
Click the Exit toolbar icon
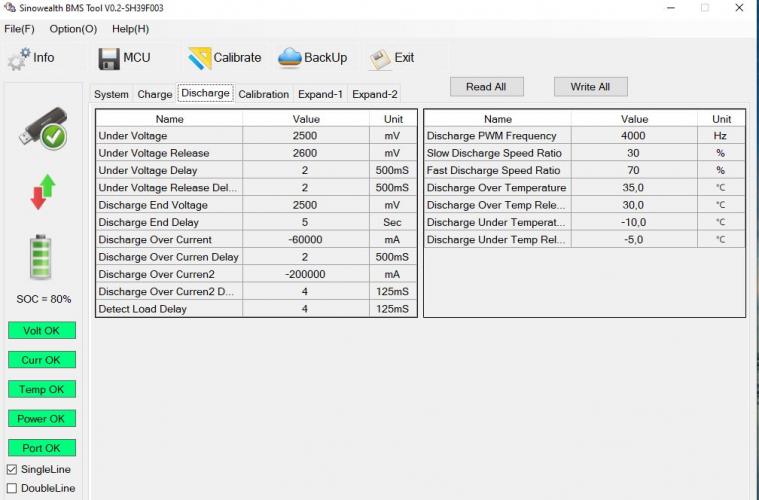point(379,58)
